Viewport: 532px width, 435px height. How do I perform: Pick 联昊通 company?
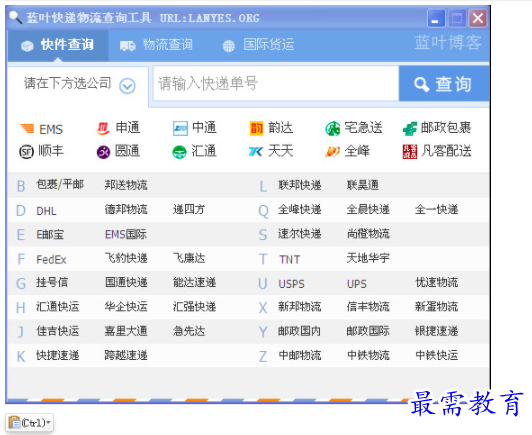pos(363,185)
